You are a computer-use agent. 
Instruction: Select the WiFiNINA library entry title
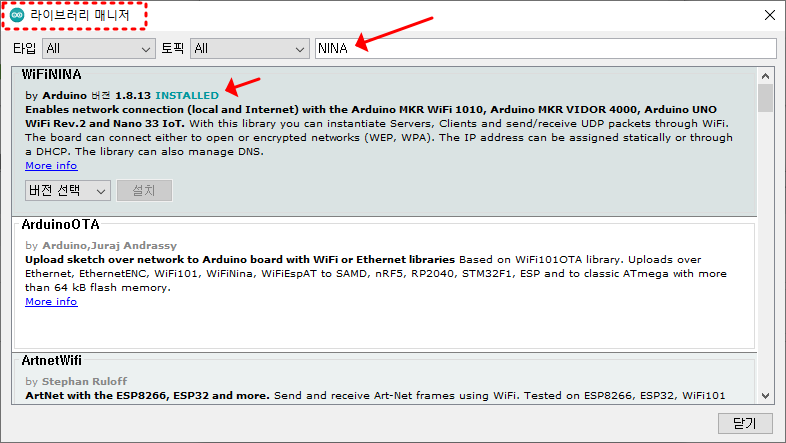[51, 75]
